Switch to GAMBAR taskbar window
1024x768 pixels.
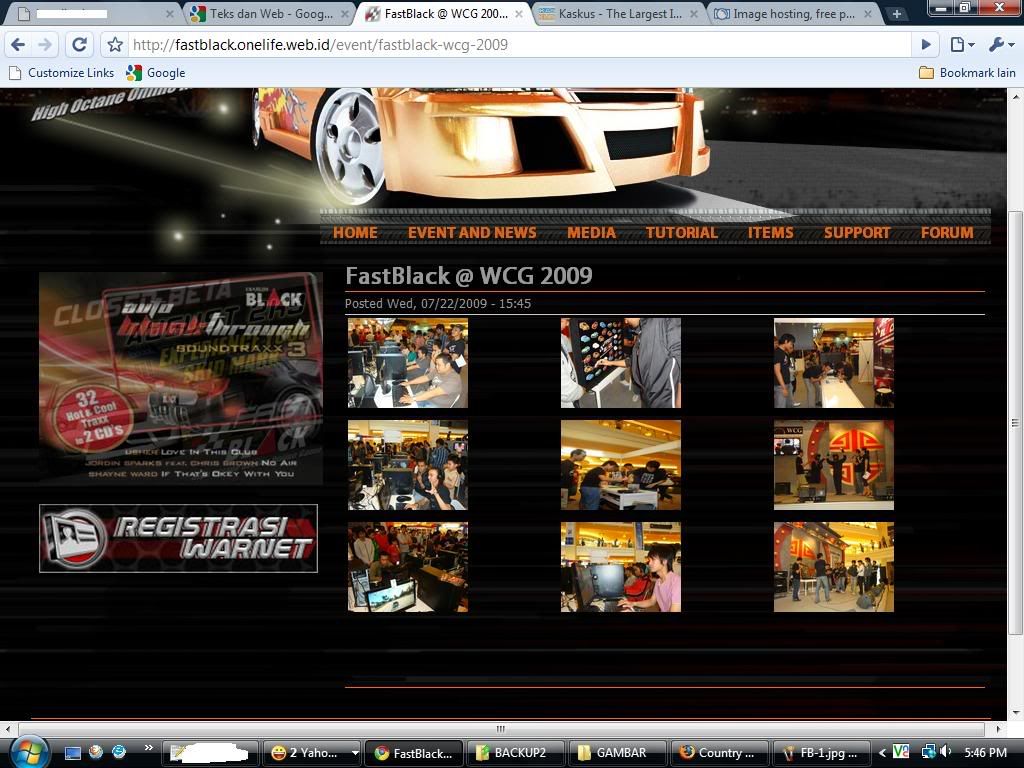click(616, 753)
